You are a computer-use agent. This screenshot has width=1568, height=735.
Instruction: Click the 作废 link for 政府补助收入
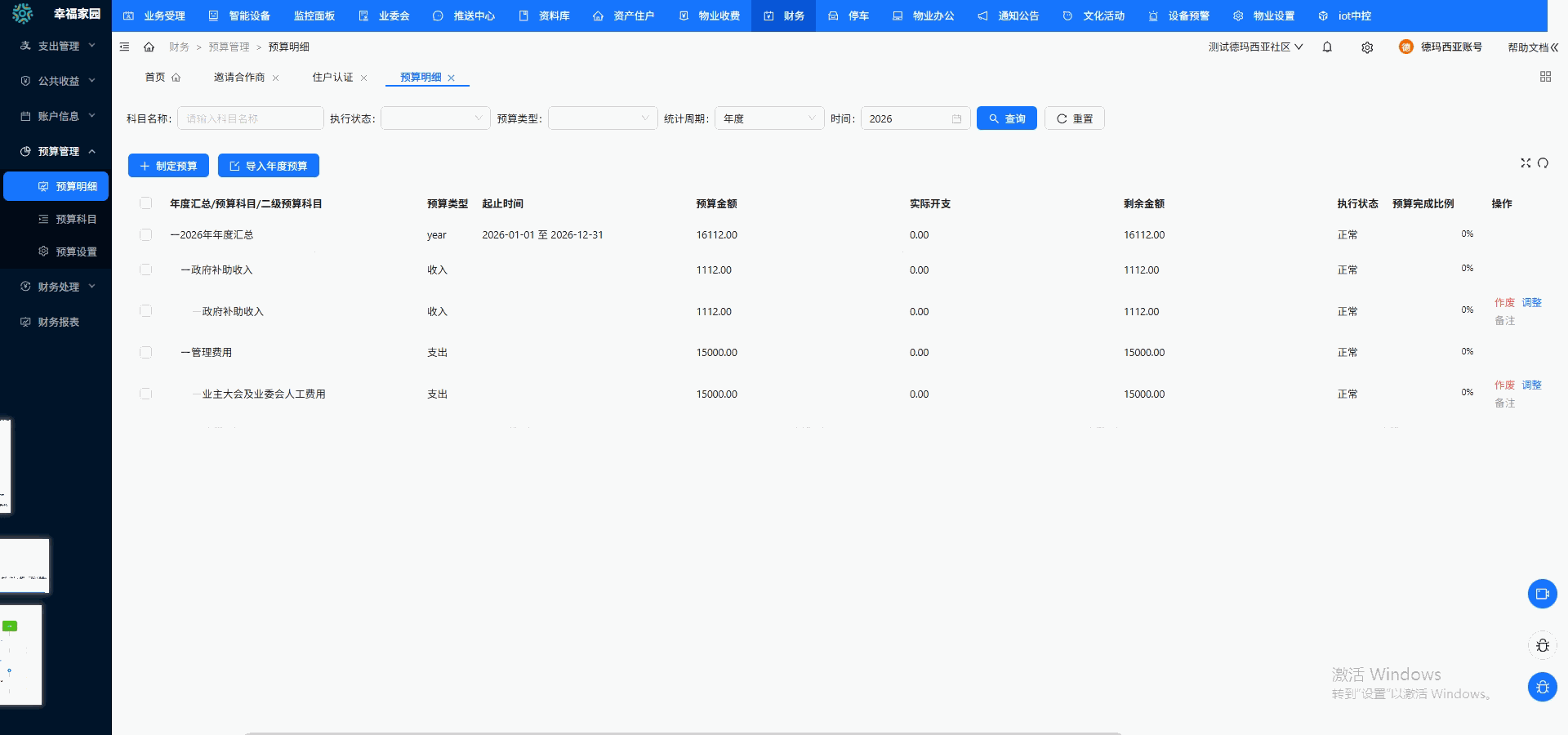pos(1503,302)
